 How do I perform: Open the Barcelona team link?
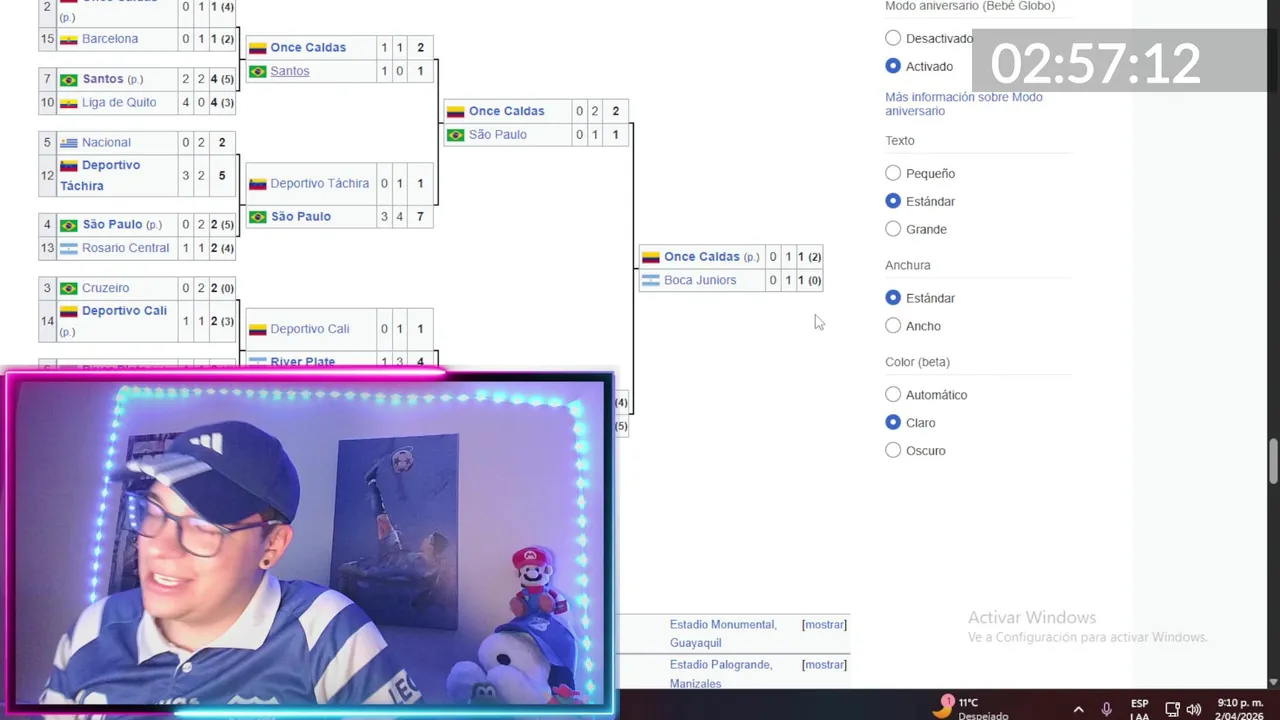pyautogui.click(x=110, y=39)
